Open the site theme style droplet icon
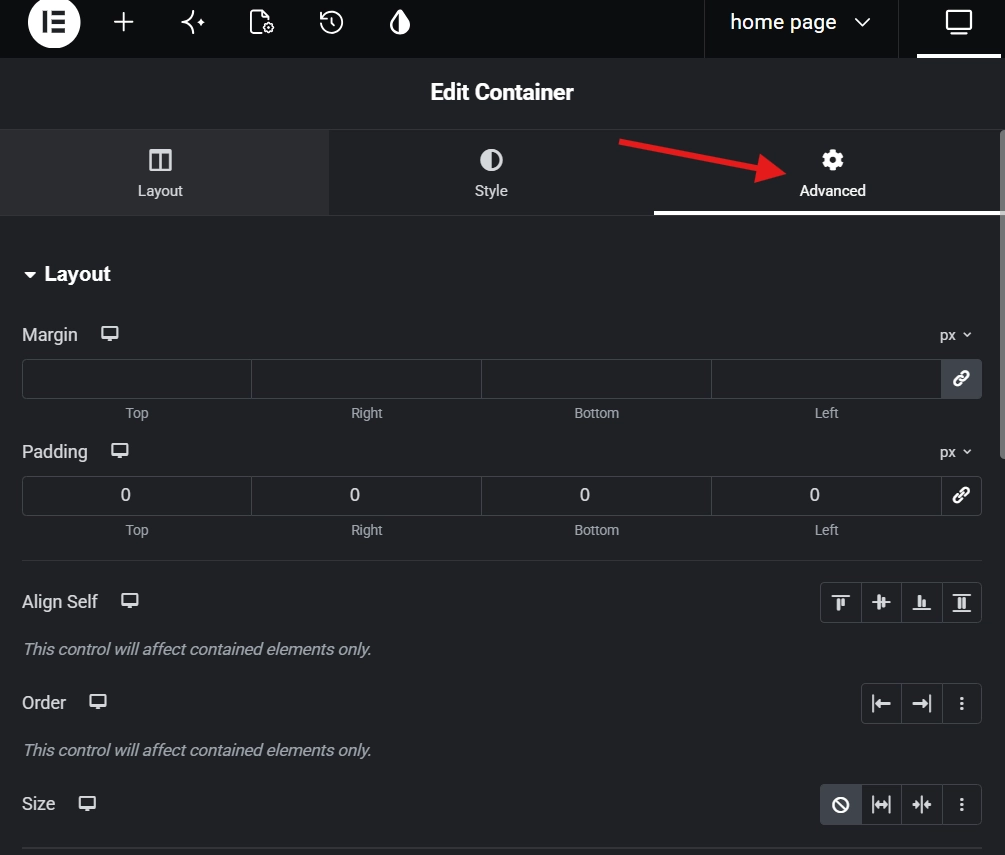The width and height of the screenshot is (1005, 855). point(400,22)
